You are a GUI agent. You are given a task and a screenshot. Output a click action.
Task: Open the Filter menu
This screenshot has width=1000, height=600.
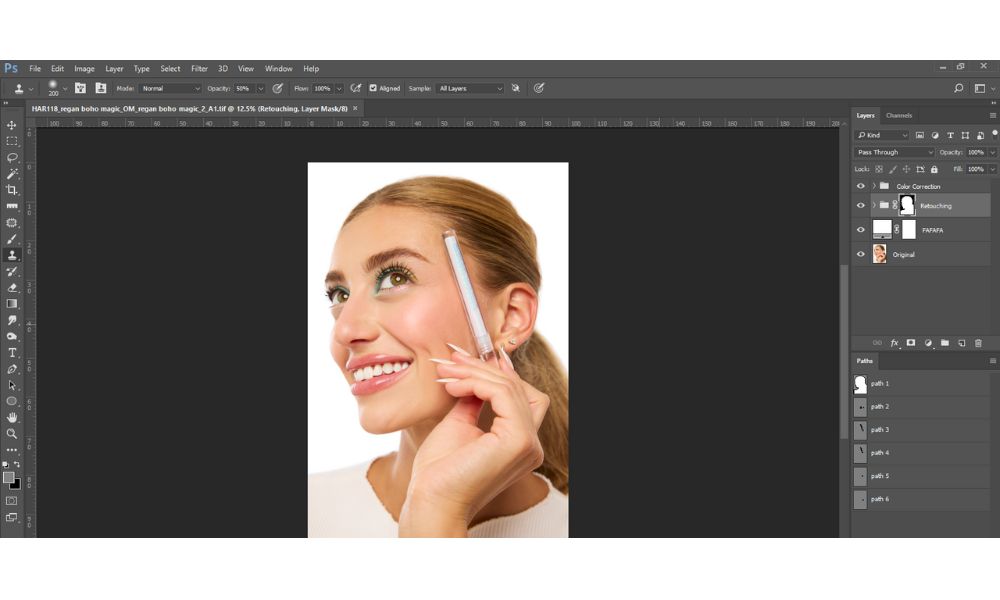[199, 69]
